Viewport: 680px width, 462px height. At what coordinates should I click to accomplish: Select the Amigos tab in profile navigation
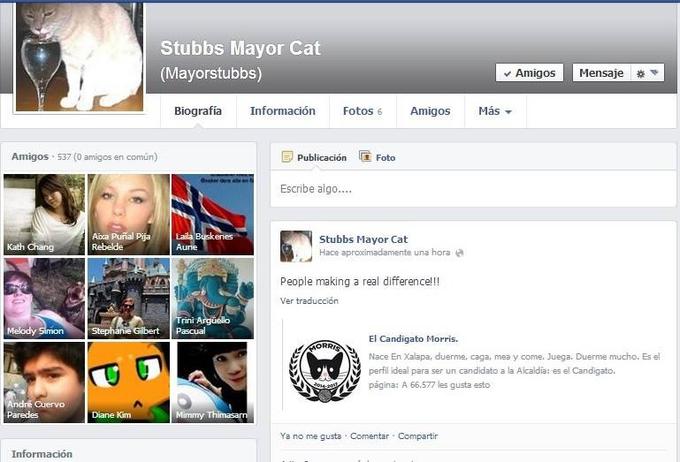430,111
